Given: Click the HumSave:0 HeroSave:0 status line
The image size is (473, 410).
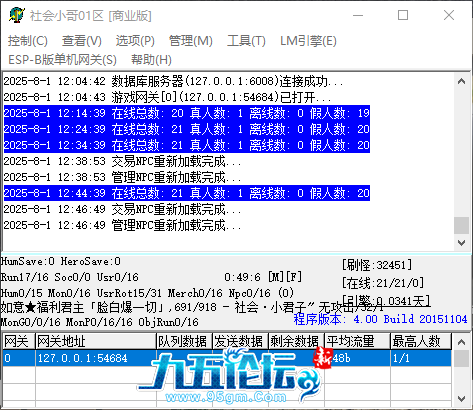Looking at the screenshot, I should click(60, 261).
